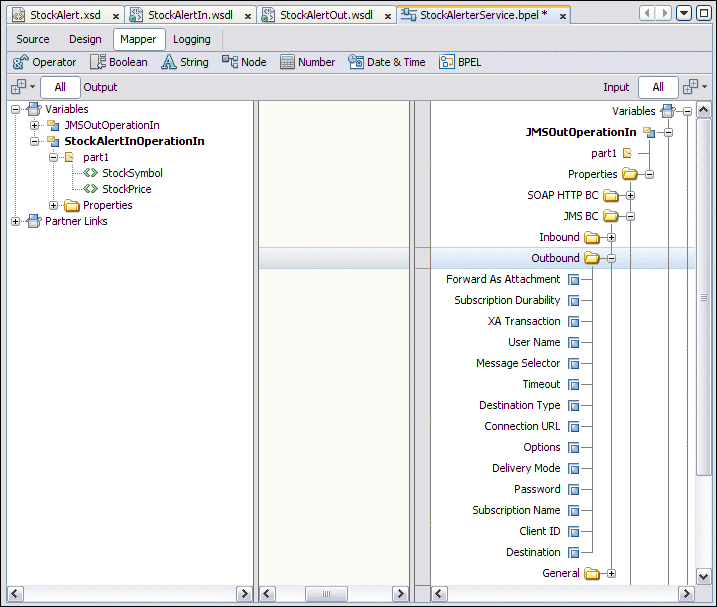717x607 pixels.
Task: Click the right tree vertical scrollbar thumb
Action: click(704, 297)
